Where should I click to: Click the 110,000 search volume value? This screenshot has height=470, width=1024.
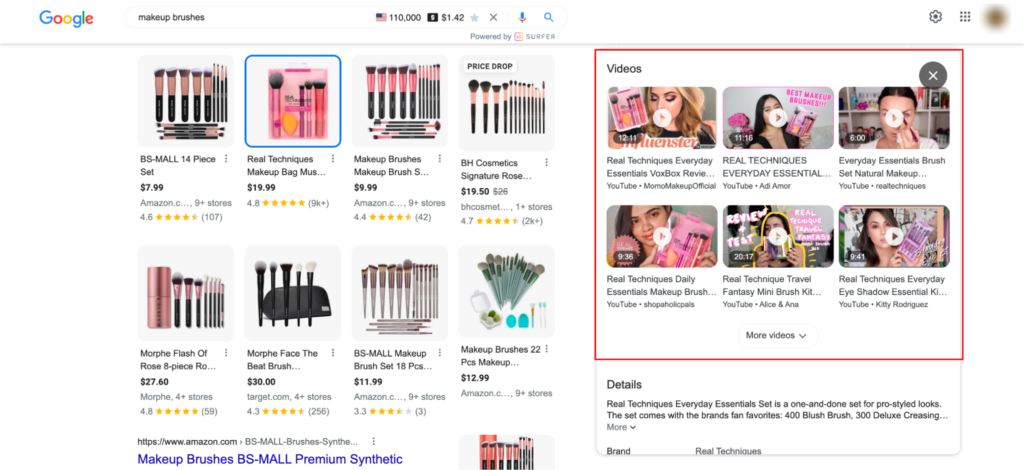pyautogui.click(x=405, y=18)
